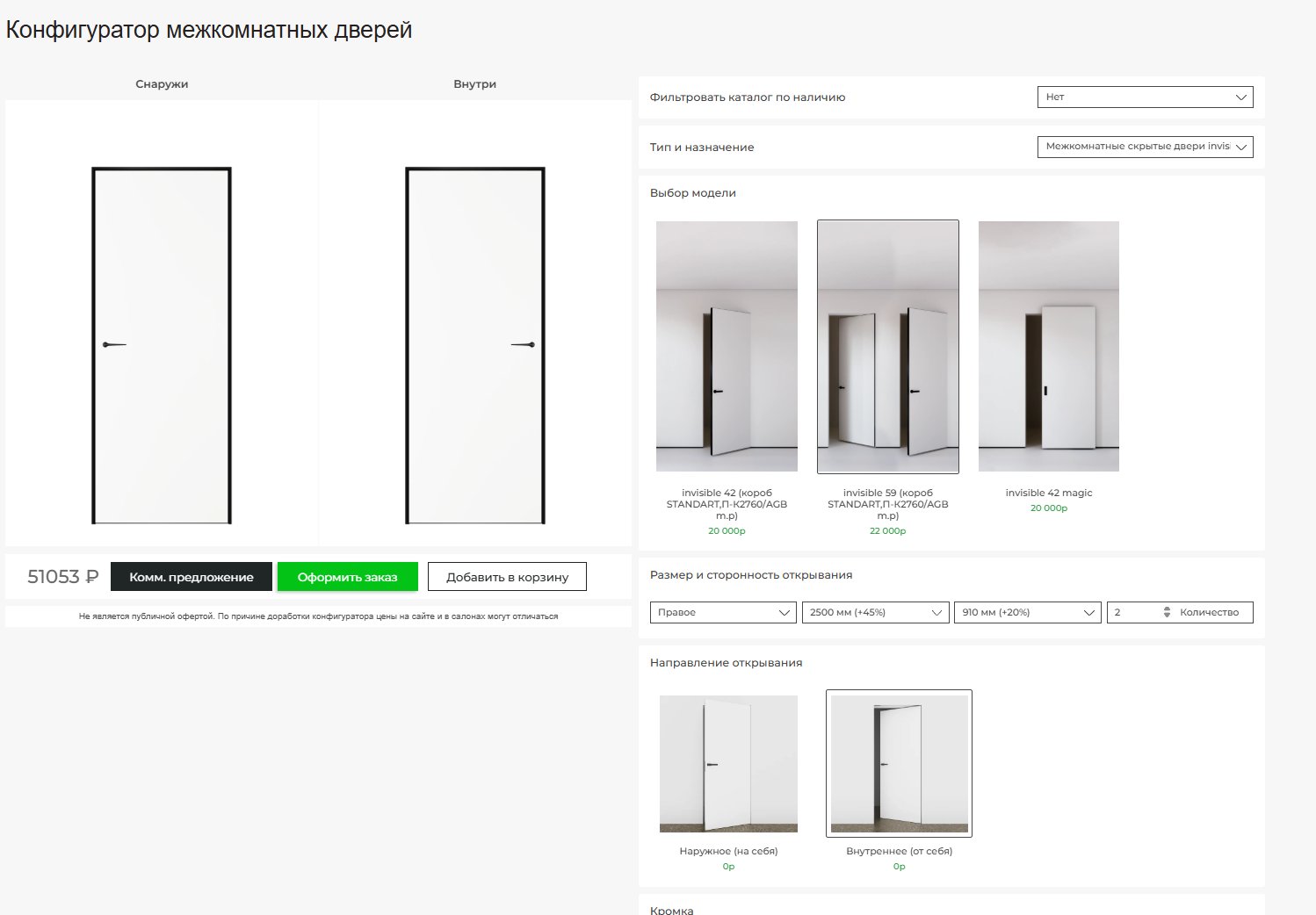Viewport: 1316px width, 915px height.
Task: Open the availability filter dropdown (Нет)
Action: (1145, 97)
